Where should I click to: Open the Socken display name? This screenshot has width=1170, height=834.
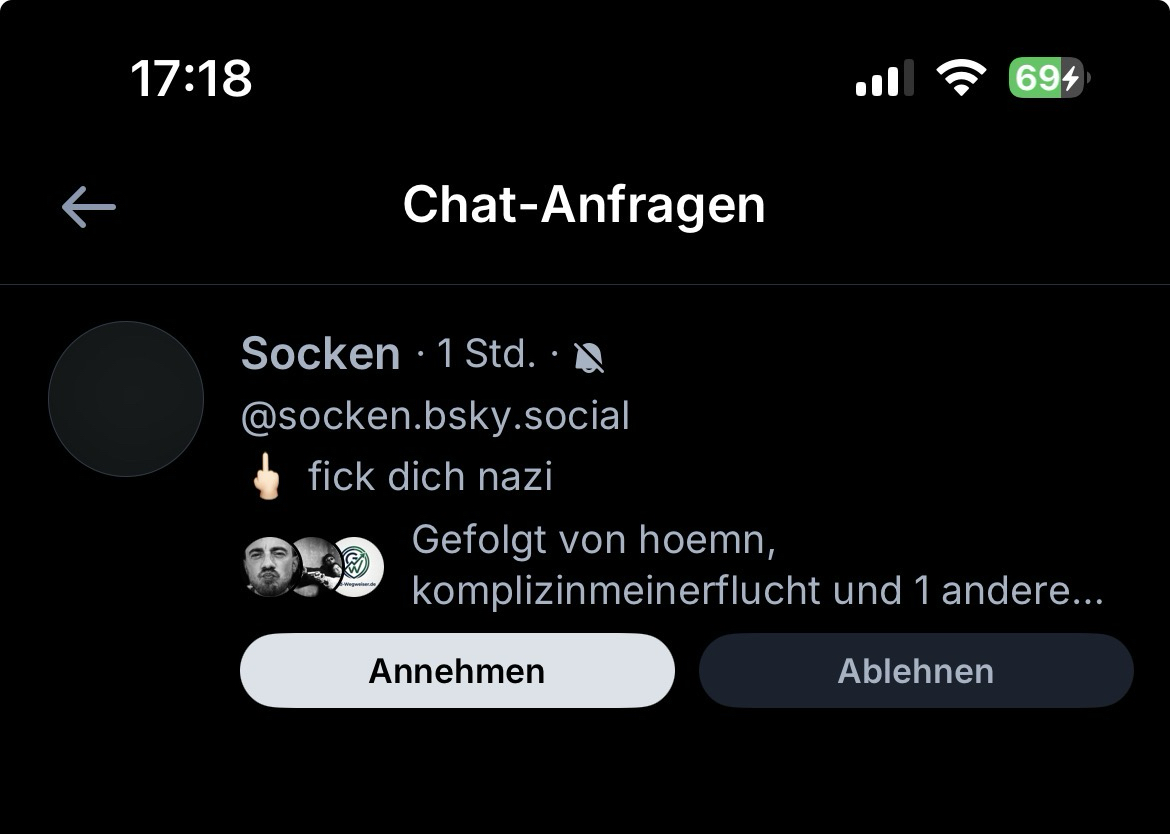(320, 354)
